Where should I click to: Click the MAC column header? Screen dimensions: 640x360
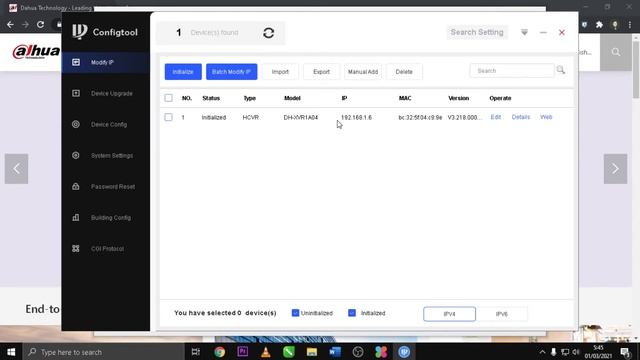pos(405,98)
